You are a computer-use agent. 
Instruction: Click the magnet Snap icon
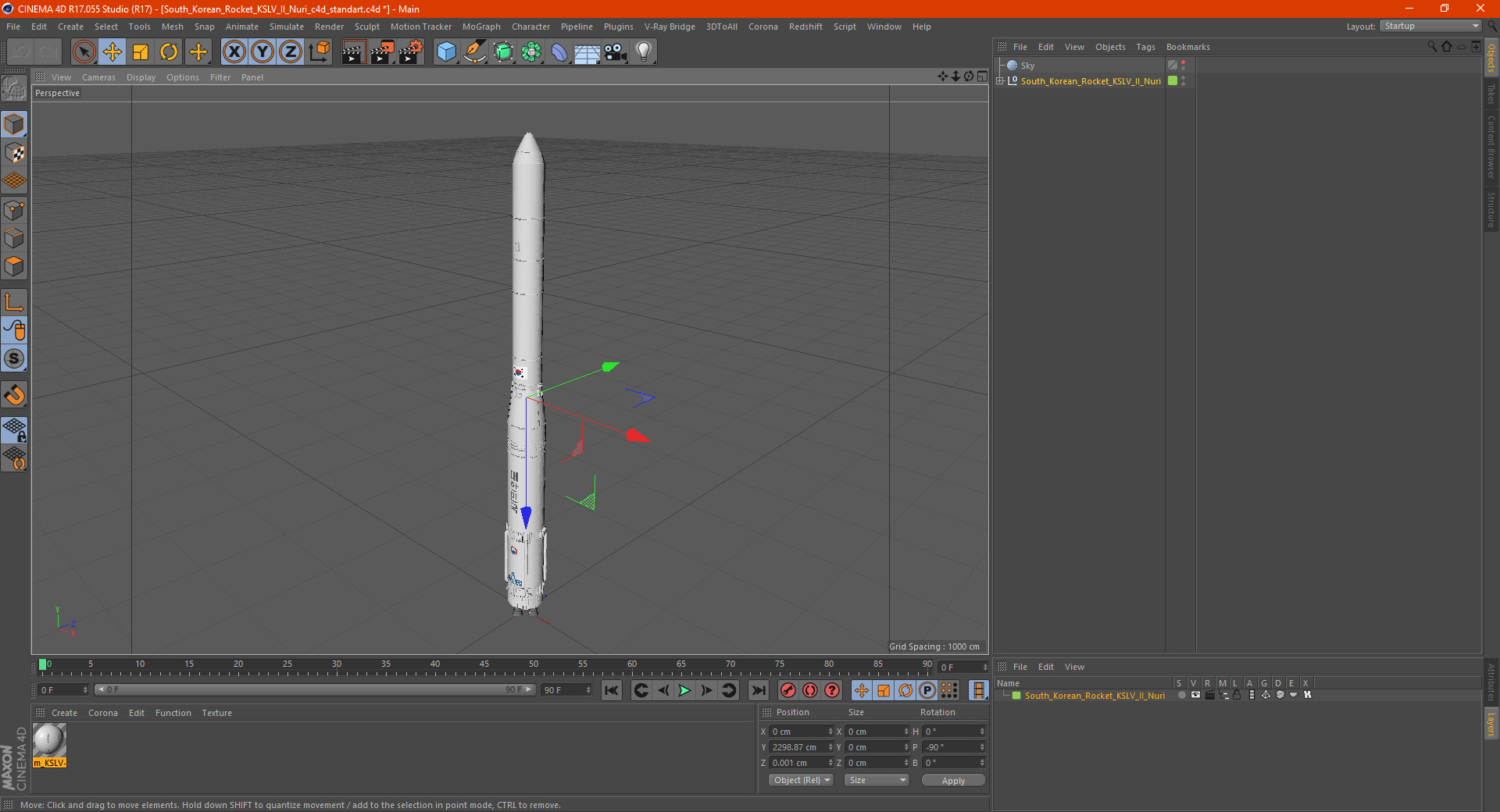click(x=15, y=395)
